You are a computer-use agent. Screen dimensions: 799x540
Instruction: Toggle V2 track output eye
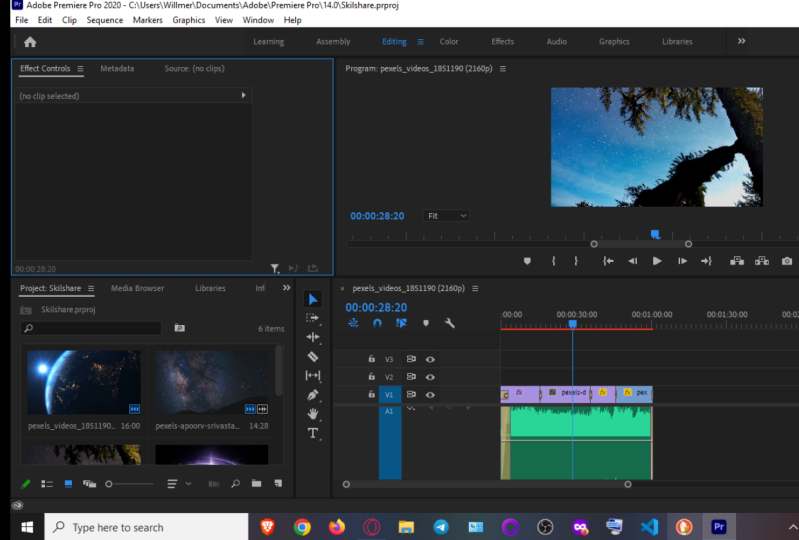[x=430, y=377]
